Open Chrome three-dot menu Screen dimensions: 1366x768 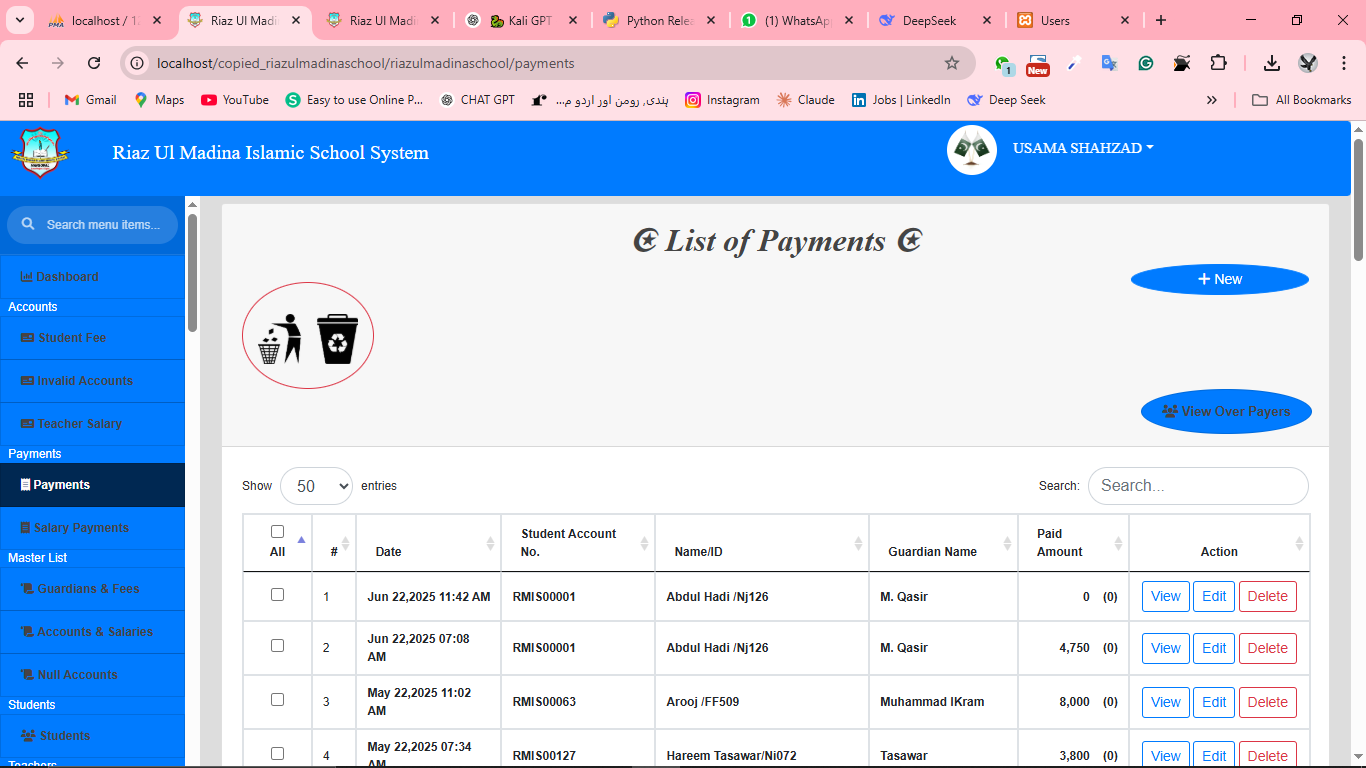(x=1343, y=63)
